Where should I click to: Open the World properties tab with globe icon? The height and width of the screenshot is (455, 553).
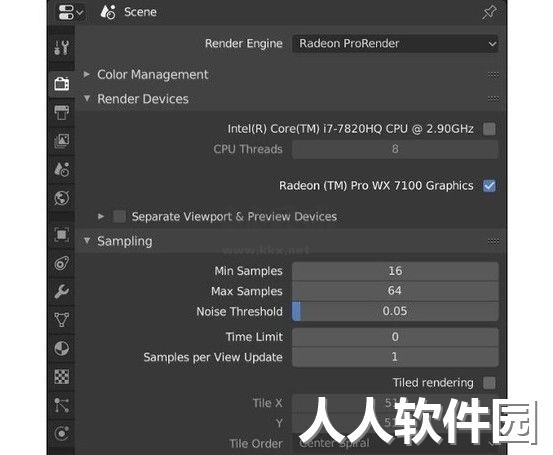tap(62, 198)
